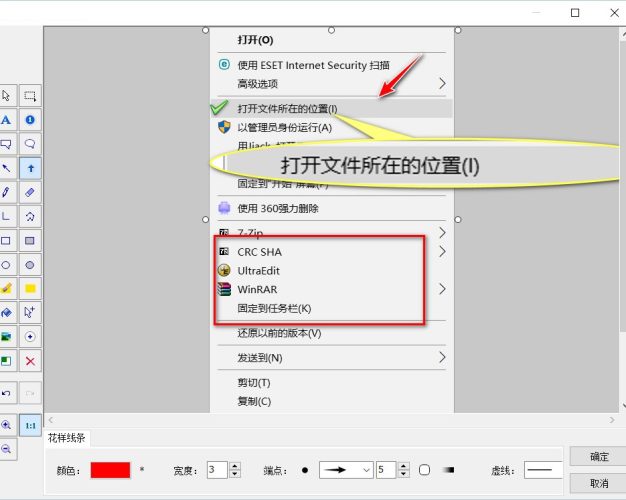Click the horizontal scrollbar left arrow
The image size is (626, 500).
click(51, 420)
